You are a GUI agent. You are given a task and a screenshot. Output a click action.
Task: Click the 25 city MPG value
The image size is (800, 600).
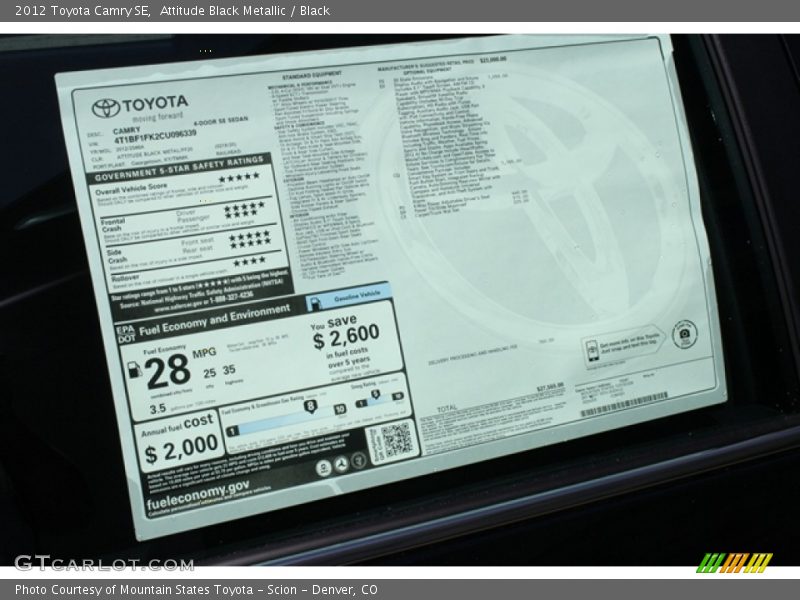tap(210, 373)
